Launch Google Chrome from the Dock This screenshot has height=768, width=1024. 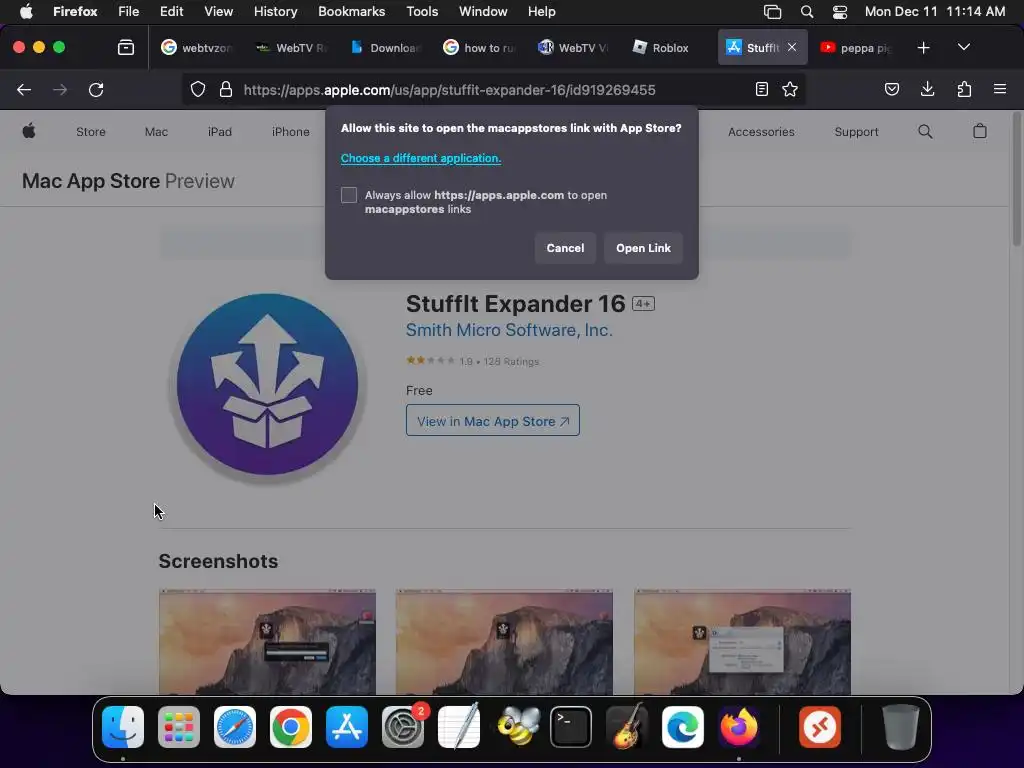291,727
